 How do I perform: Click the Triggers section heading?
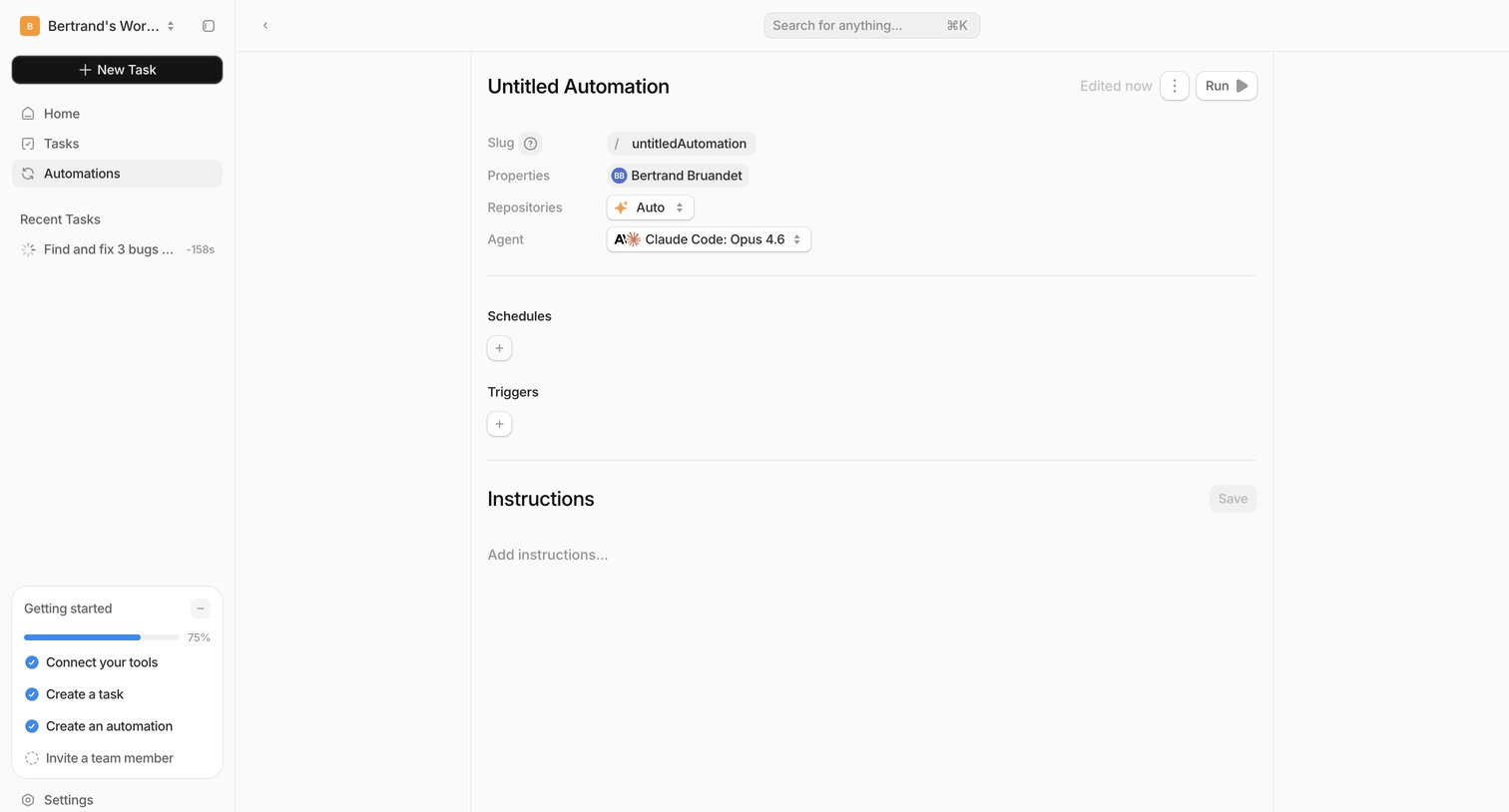click(x=513, y=392)
